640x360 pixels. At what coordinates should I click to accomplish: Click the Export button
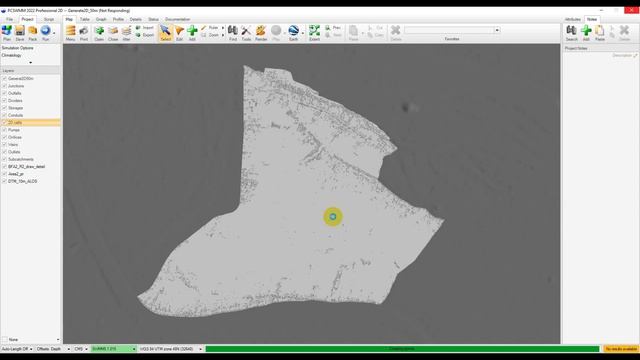144,36
